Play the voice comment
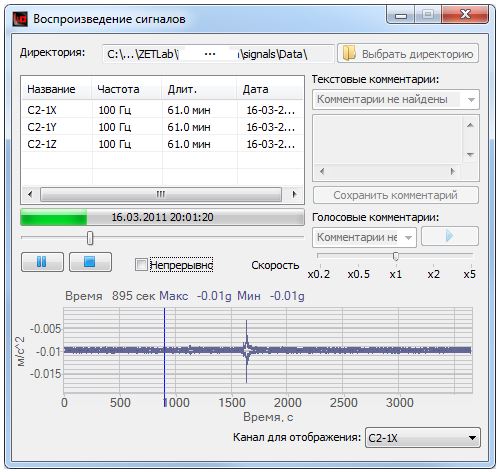 point(450,236)
